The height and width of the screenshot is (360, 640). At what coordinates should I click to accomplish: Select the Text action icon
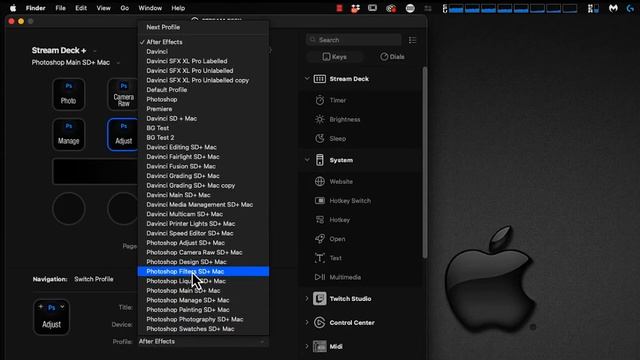coord(320,258)
